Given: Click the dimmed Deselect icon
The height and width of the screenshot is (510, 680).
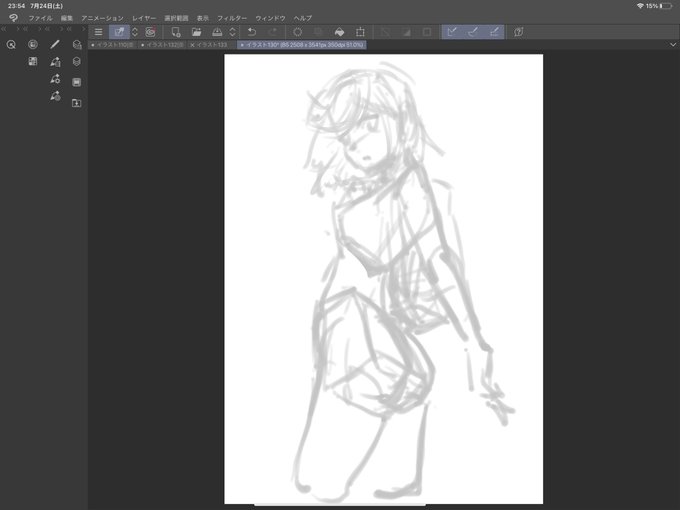Looking at the screenshot, I should [x=385, y=32].
